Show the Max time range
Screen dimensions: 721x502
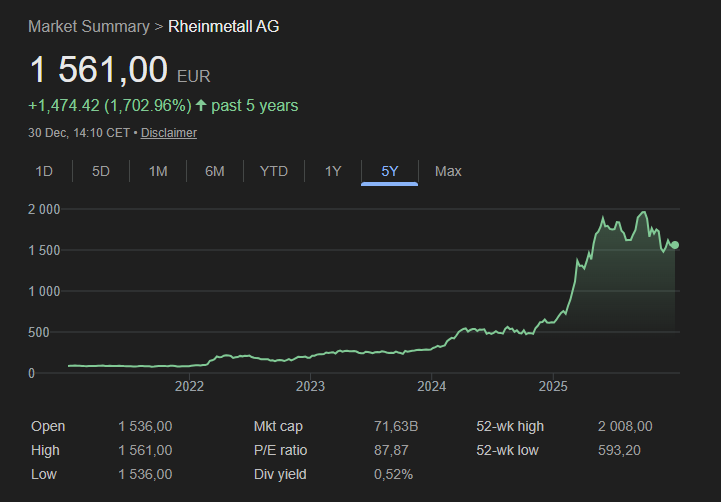(448, 171)
